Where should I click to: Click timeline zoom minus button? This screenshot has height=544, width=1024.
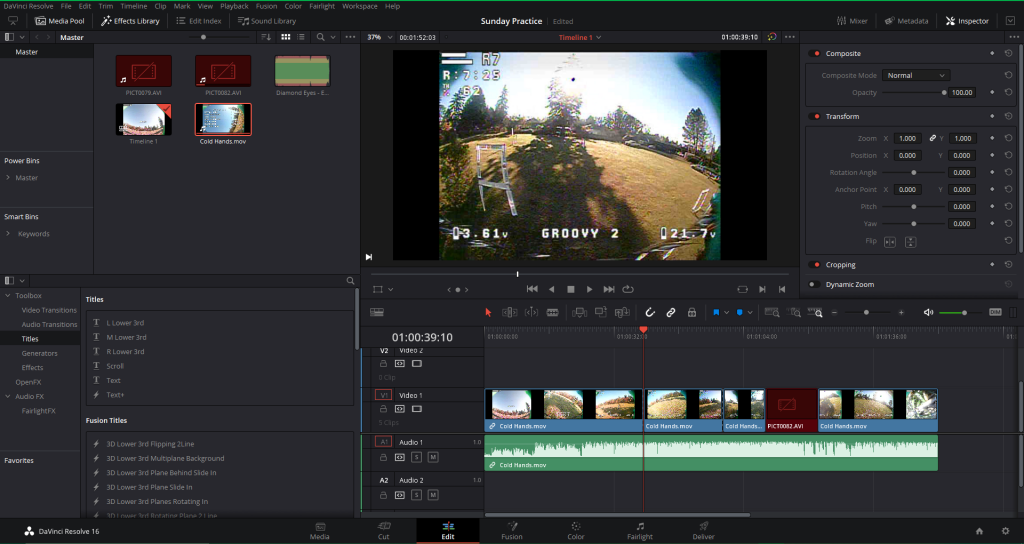point(834,313)
